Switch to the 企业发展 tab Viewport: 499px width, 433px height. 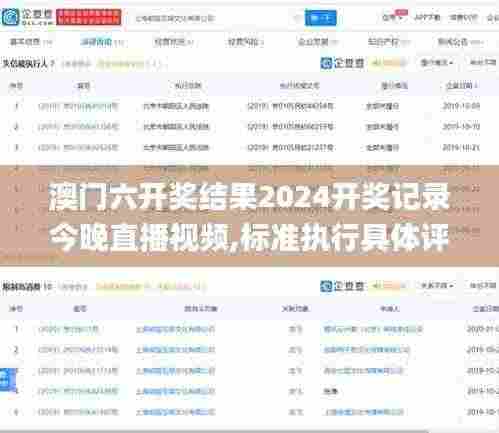point(317,42)
